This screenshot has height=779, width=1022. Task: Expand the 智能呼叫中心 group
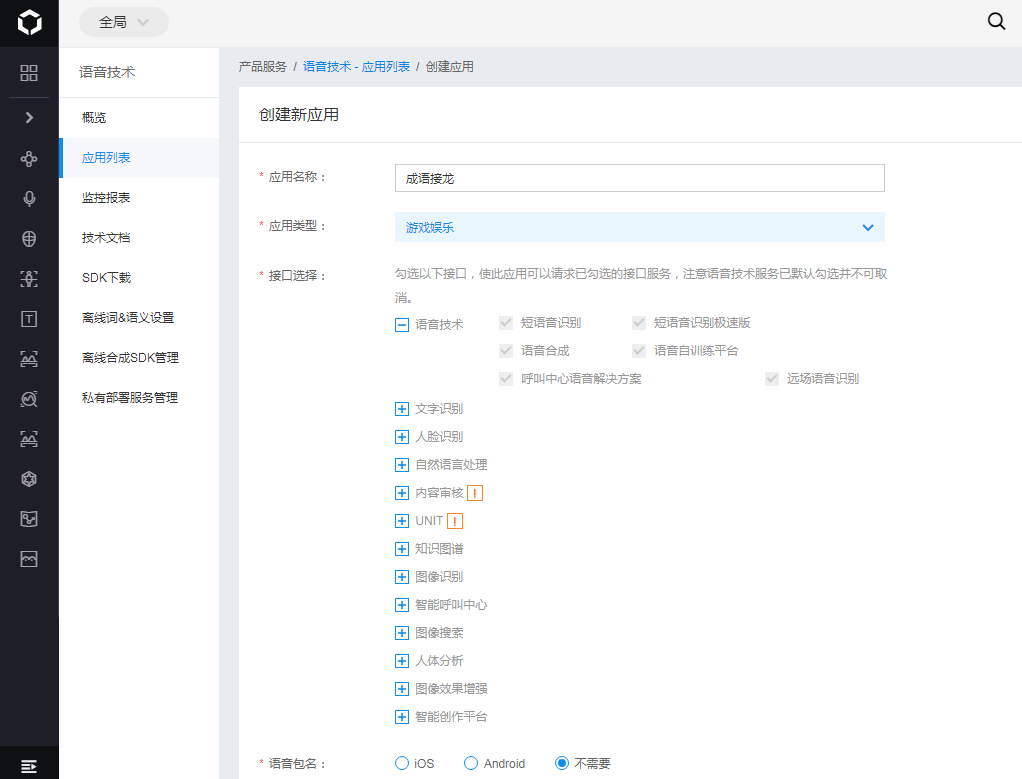402,606
